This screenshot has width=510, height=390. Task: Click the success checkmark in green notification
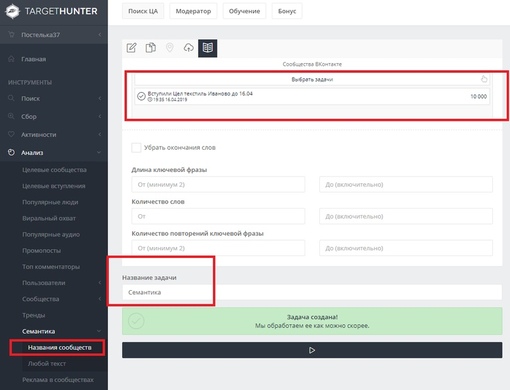click(136, 321)
